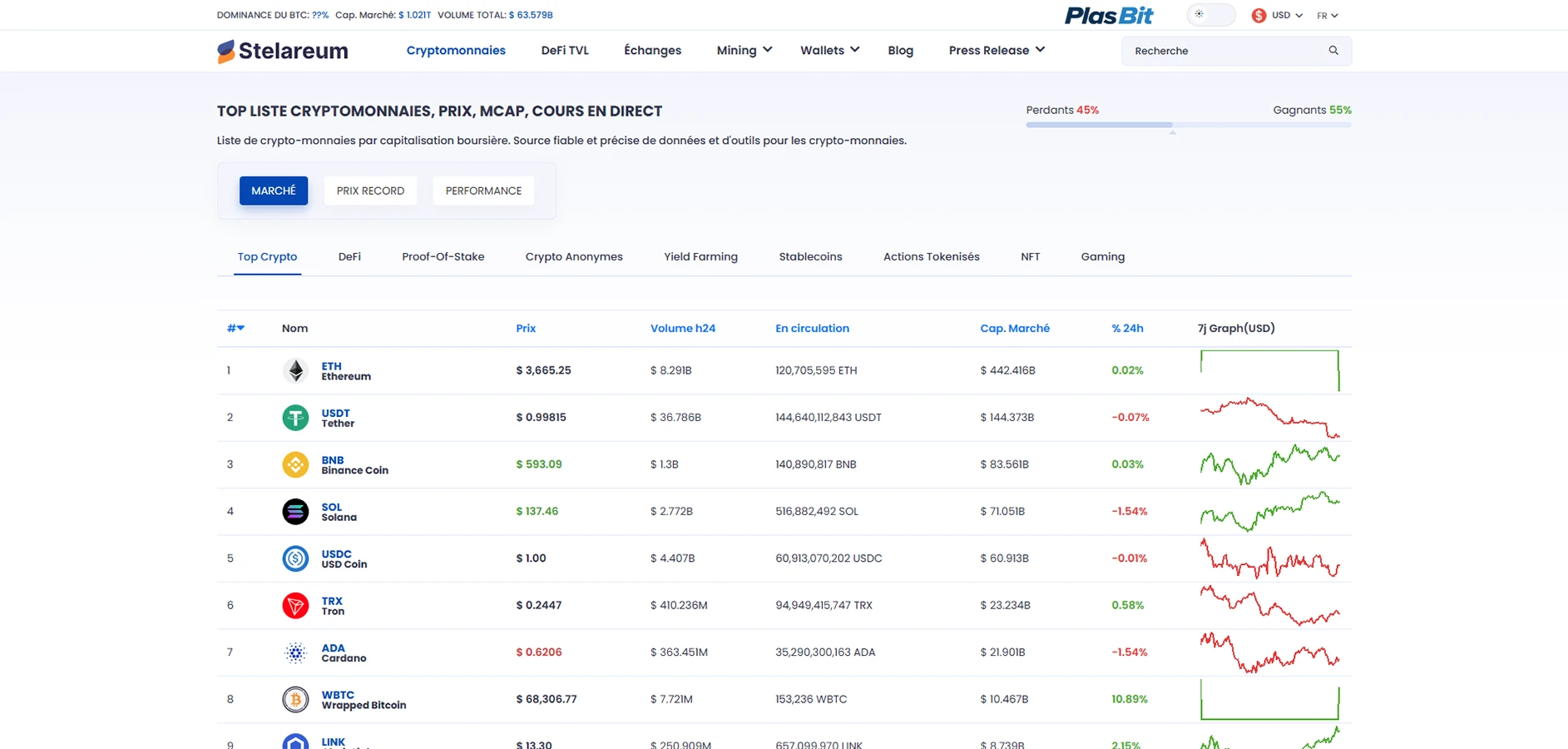
Task: Click the USD dollar currency icon
Action: click(x=1259, y=15)
